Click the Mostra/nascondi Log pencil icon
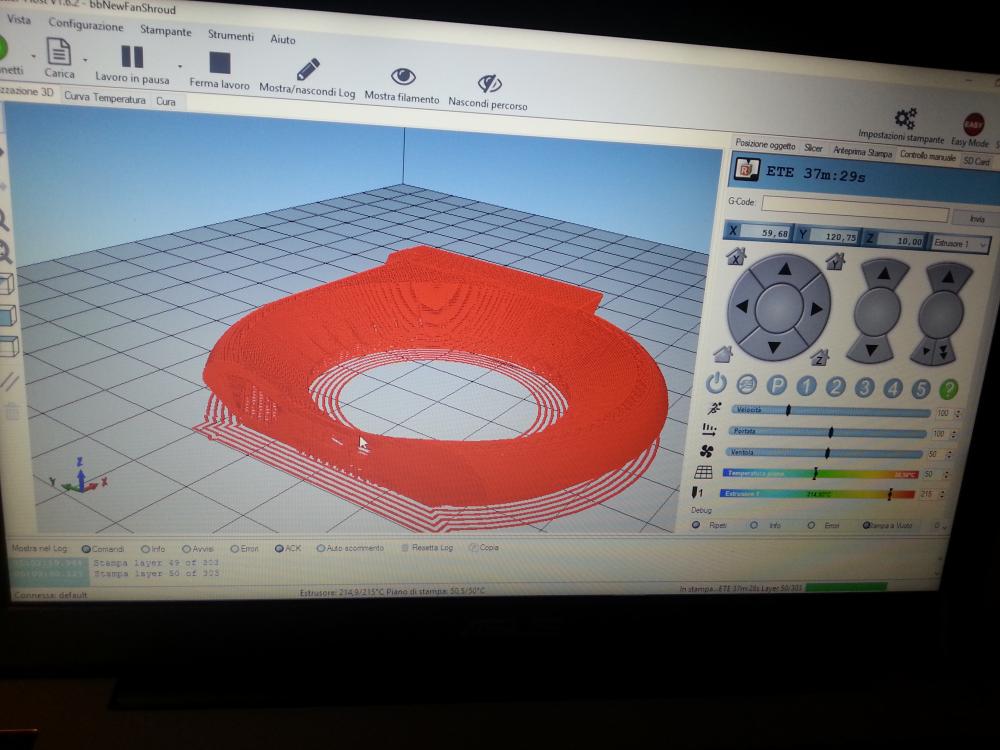The width and height of the screenshot is (1000, 750). (307, 71)
